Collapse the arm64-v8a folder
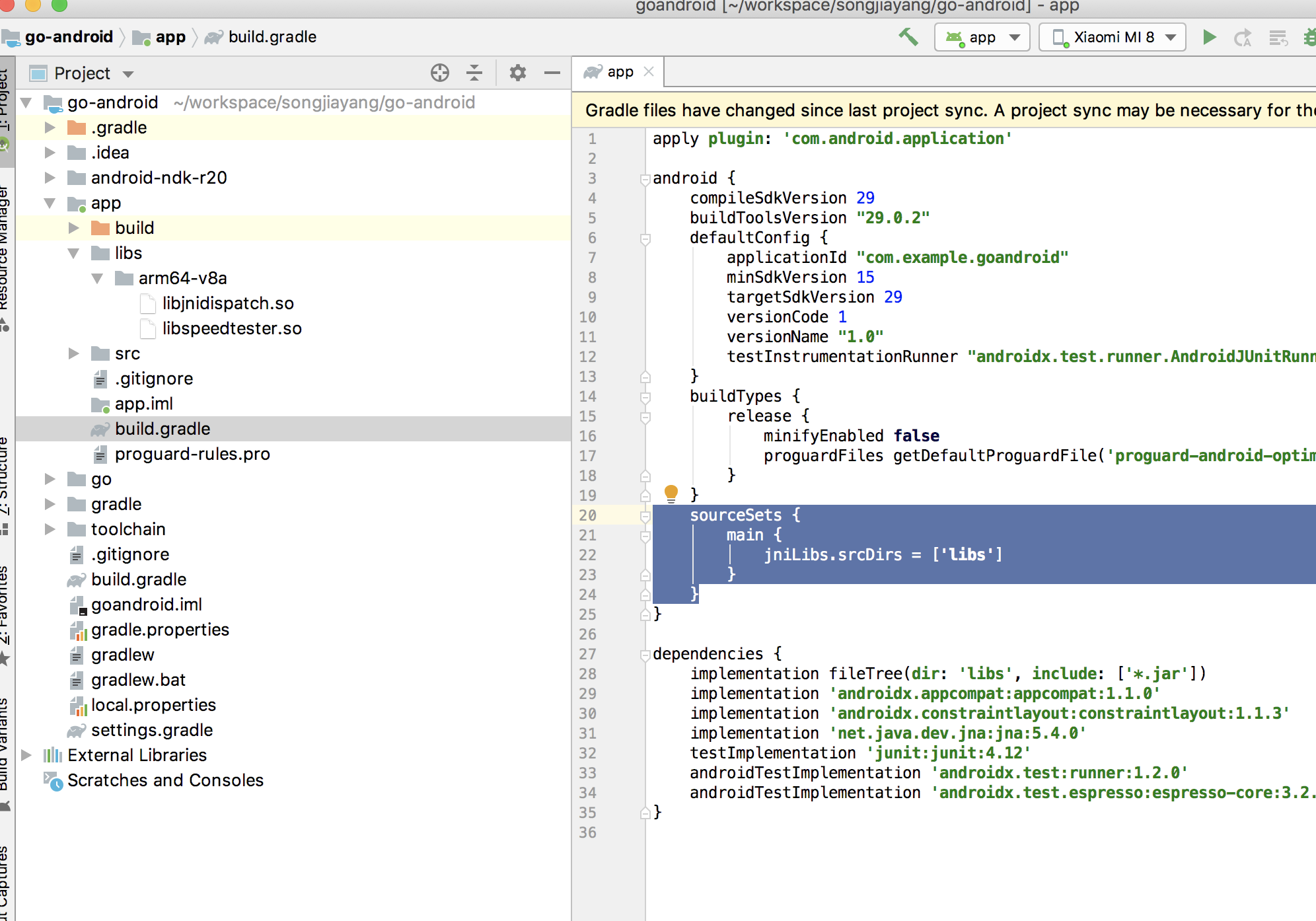 pyautogui.click(x=98, y=278)
